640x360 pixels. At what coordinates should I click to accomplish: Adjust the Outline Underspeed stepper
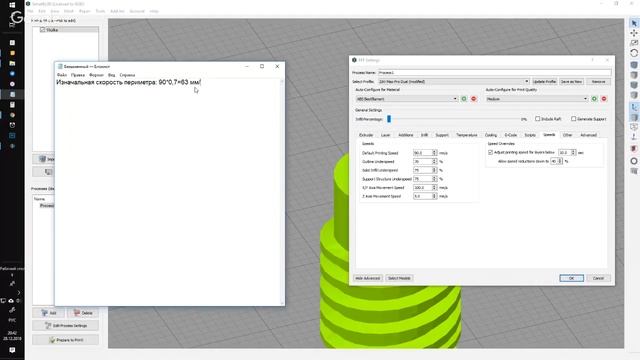tap(434, 162)
